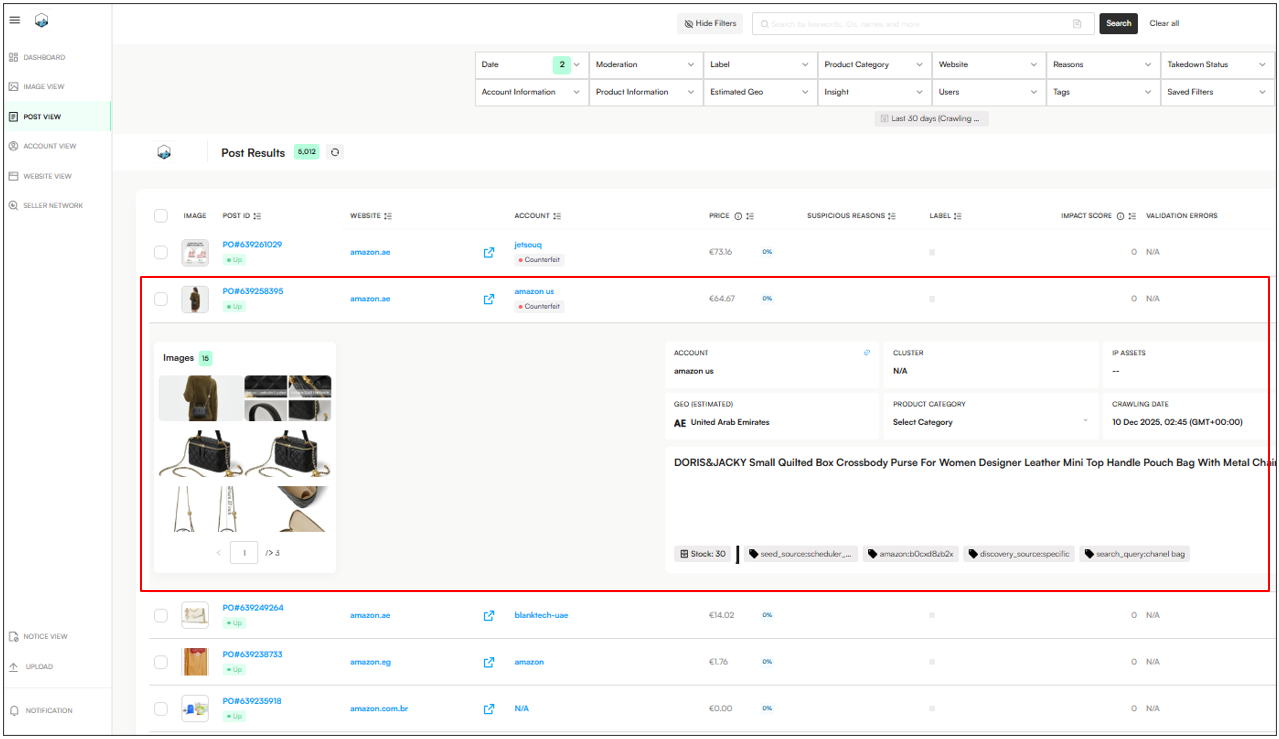This screenshot has width=1279, height=739.
Task: Sort by Suspicious Reasons column icon
Action: pos(892,216)
